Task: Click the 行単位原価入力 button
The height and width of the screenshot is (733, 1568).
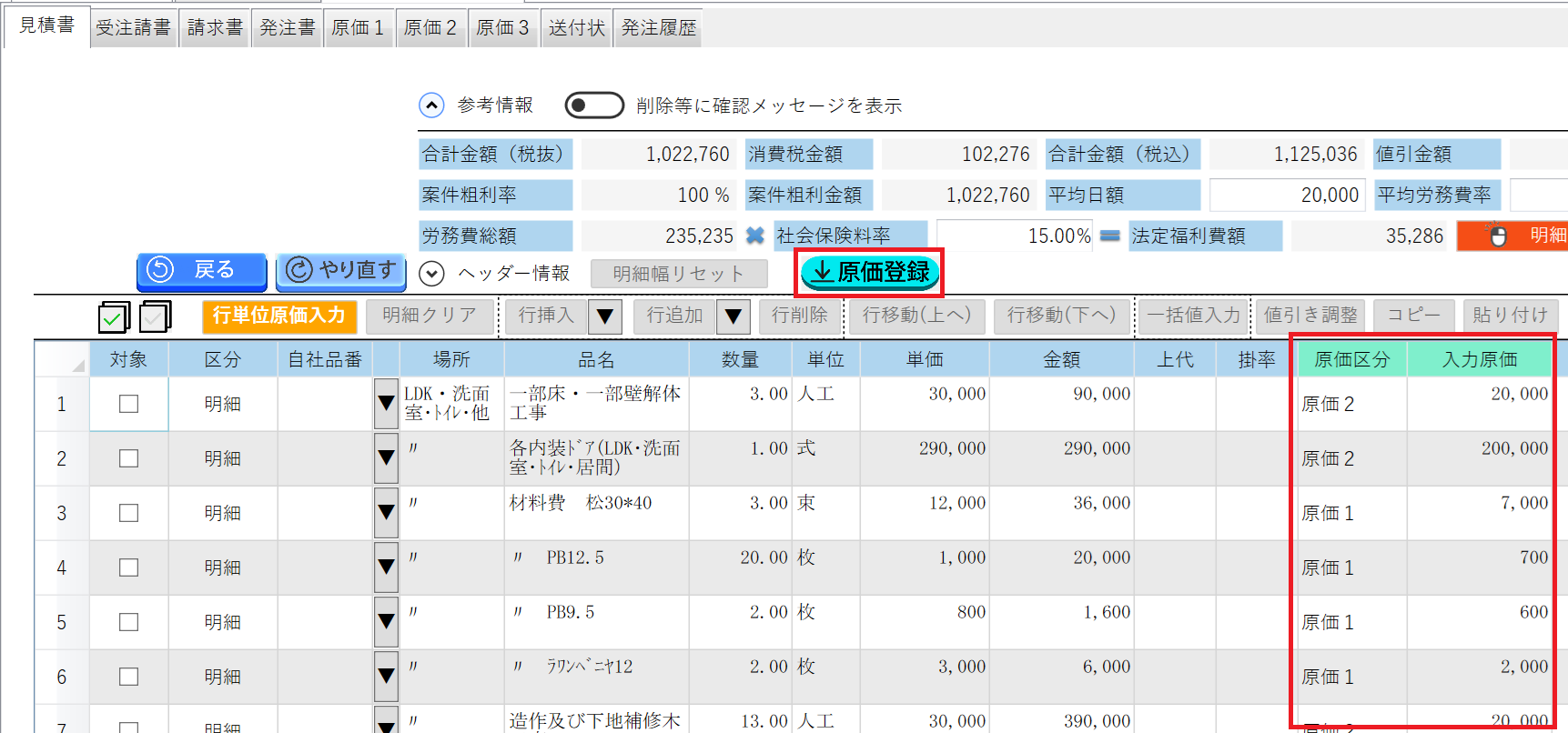Action: (x=278, y=316)
